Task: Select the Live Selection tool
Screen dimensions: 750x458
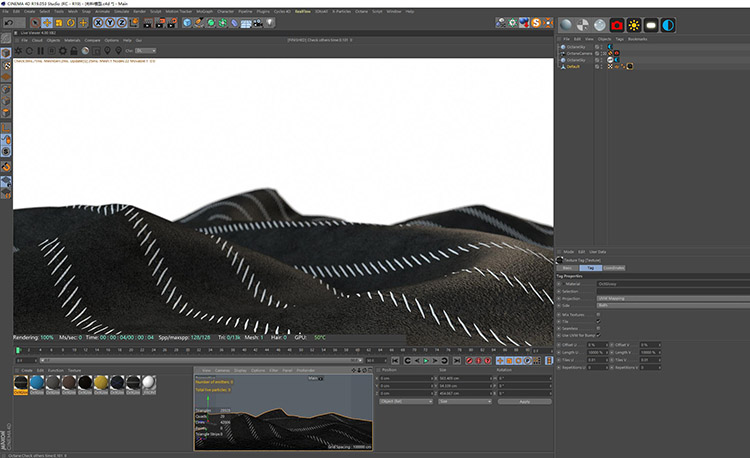Action: point(35,22)
